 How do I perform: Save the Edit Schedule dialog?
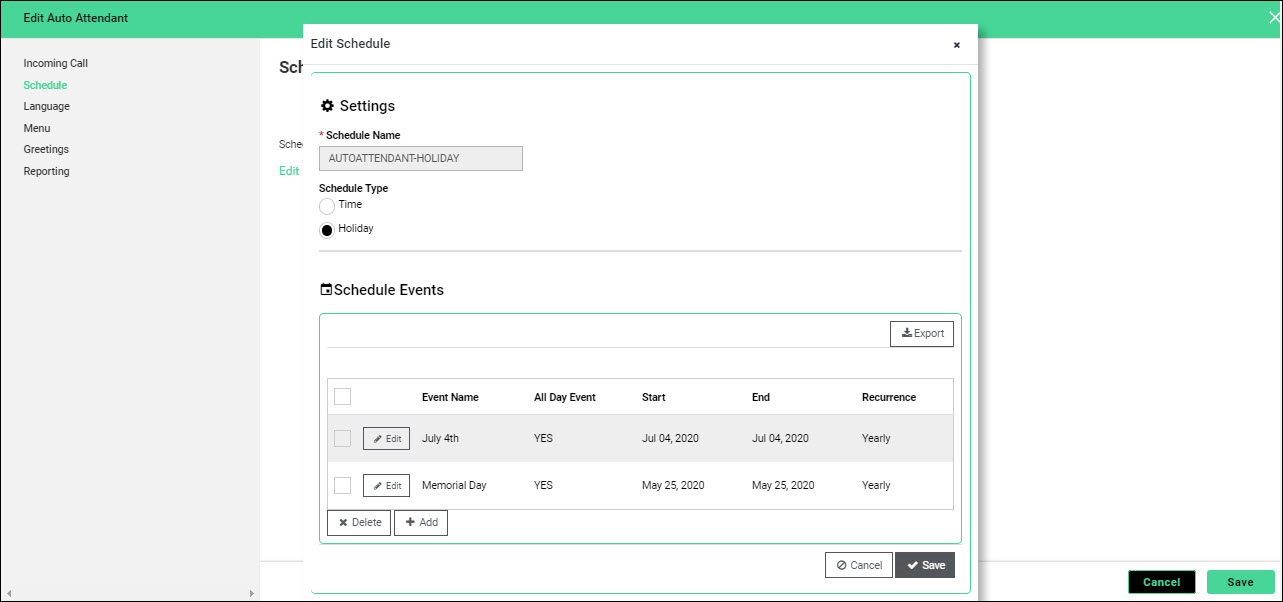pyautogui.click(x=924, y=565)
